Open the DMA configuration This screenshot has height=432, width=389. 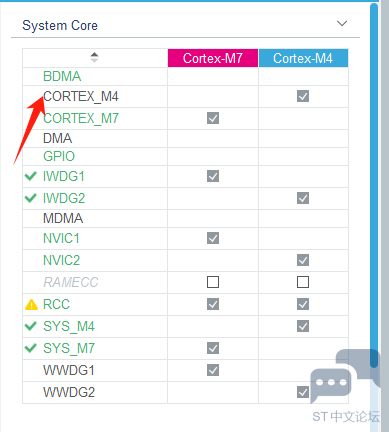[58, 138]
